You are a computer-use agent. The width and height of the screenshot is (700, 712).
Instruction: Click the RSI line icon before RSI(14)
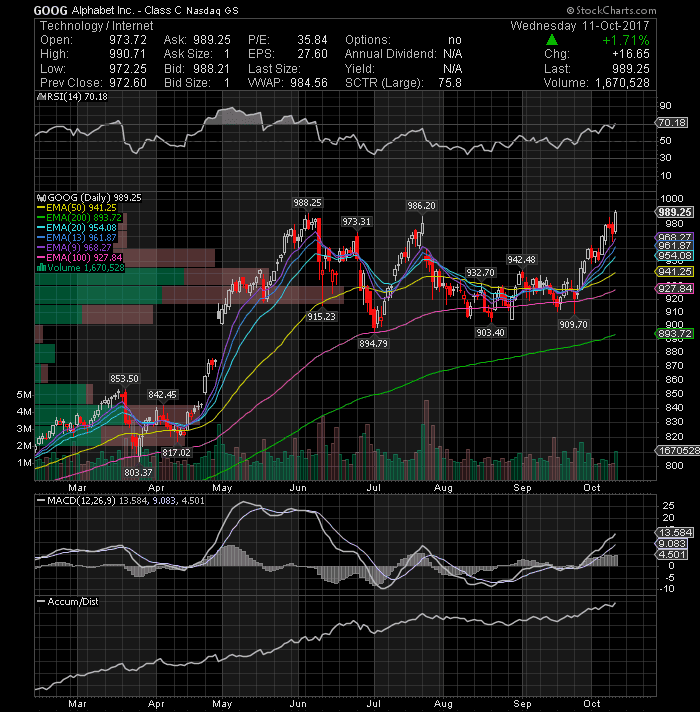pos(40,96)
